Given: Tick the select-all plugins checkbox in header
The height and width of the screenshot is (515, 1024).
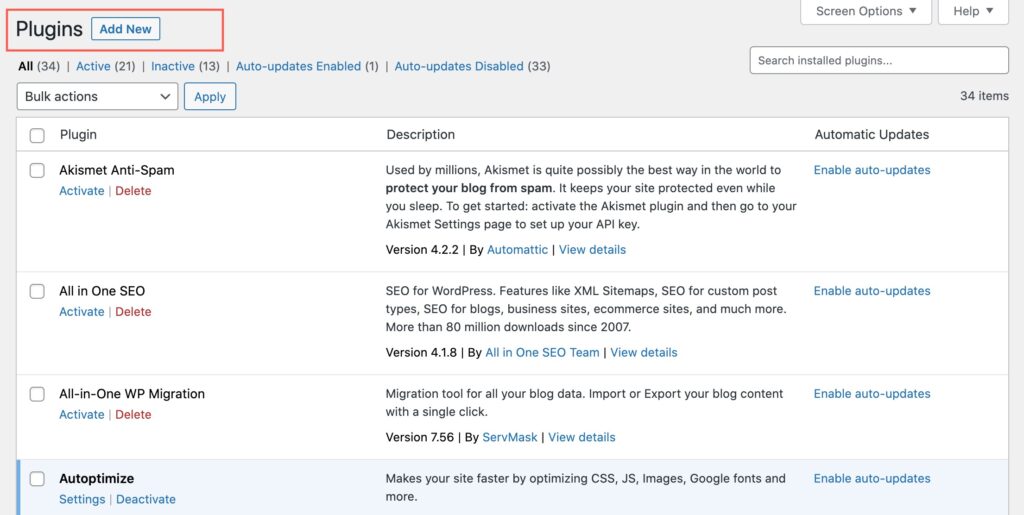Looking at the screenshot, I should pos(37,135).
